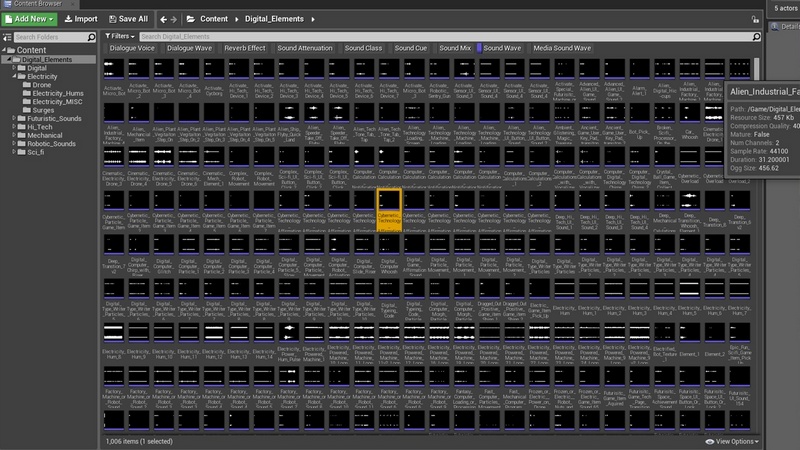Go forward with the right arrow icon

pos(176,18)
